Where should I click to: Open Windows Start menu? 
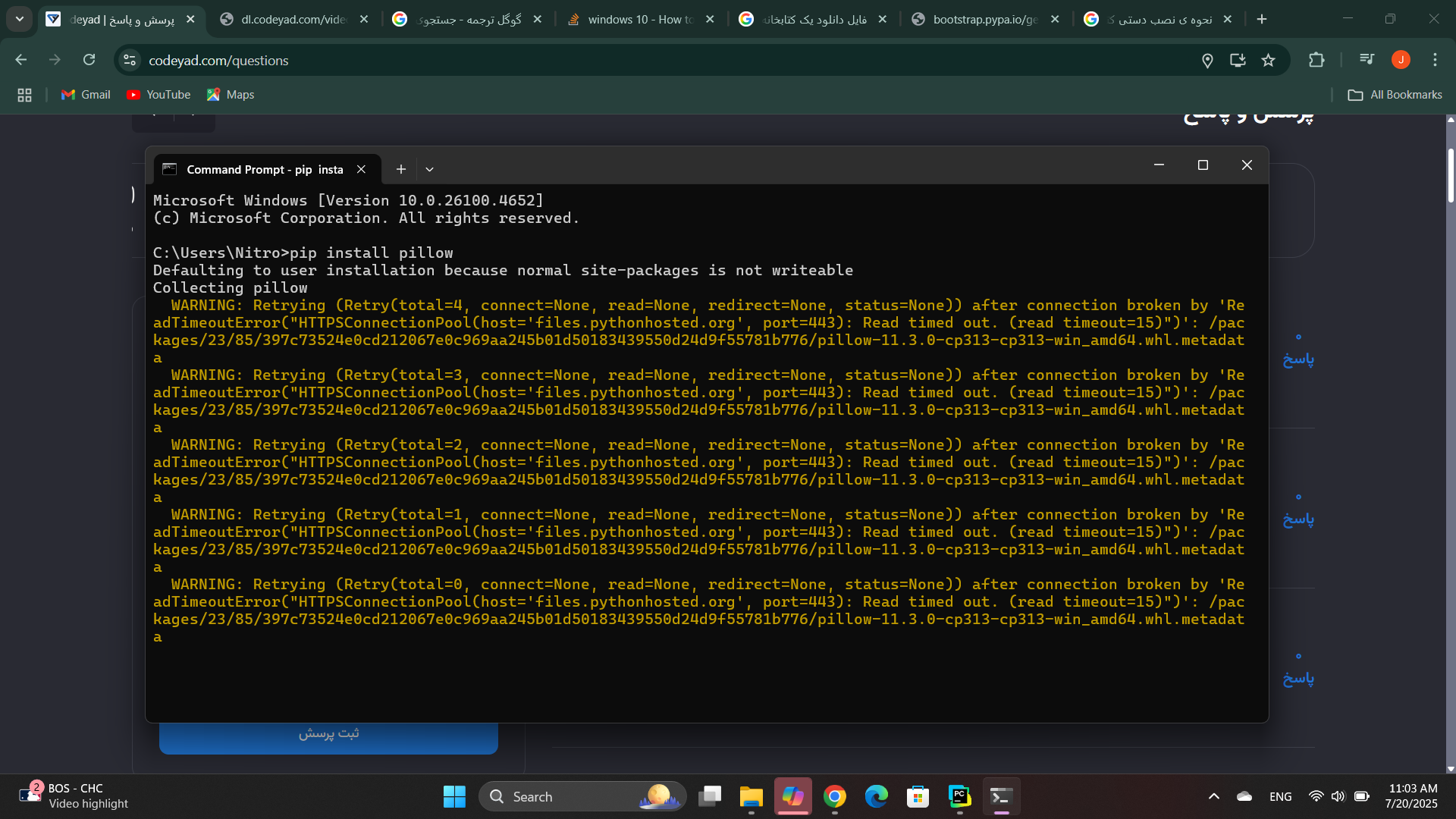click(454, 796)
